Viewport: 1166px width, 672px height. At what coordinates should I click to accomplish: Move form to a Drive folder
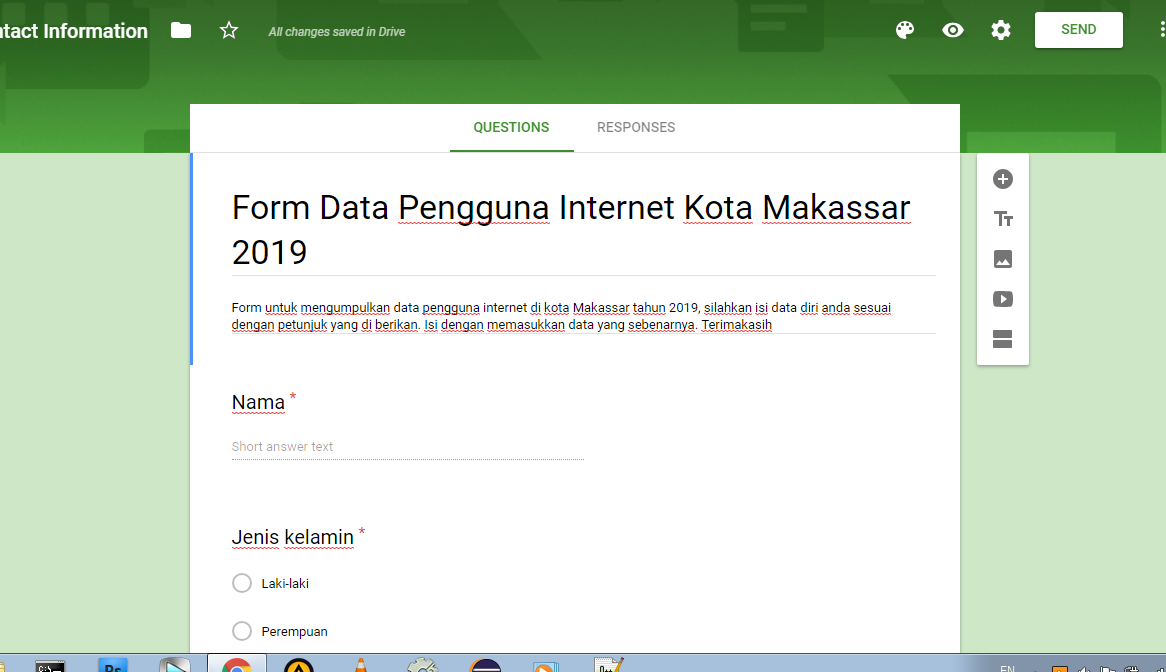(181, 30)
